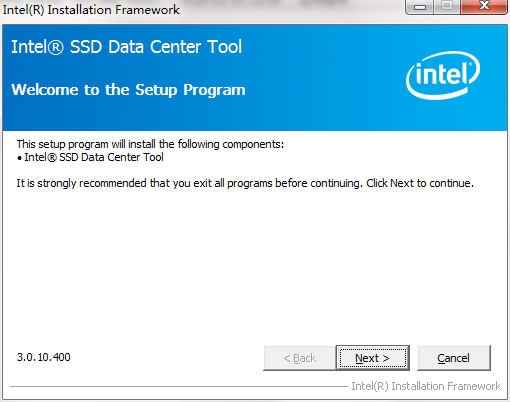Click the registered trademark symbol in header title
Viewport: 510px width, 402px height.
55,48
